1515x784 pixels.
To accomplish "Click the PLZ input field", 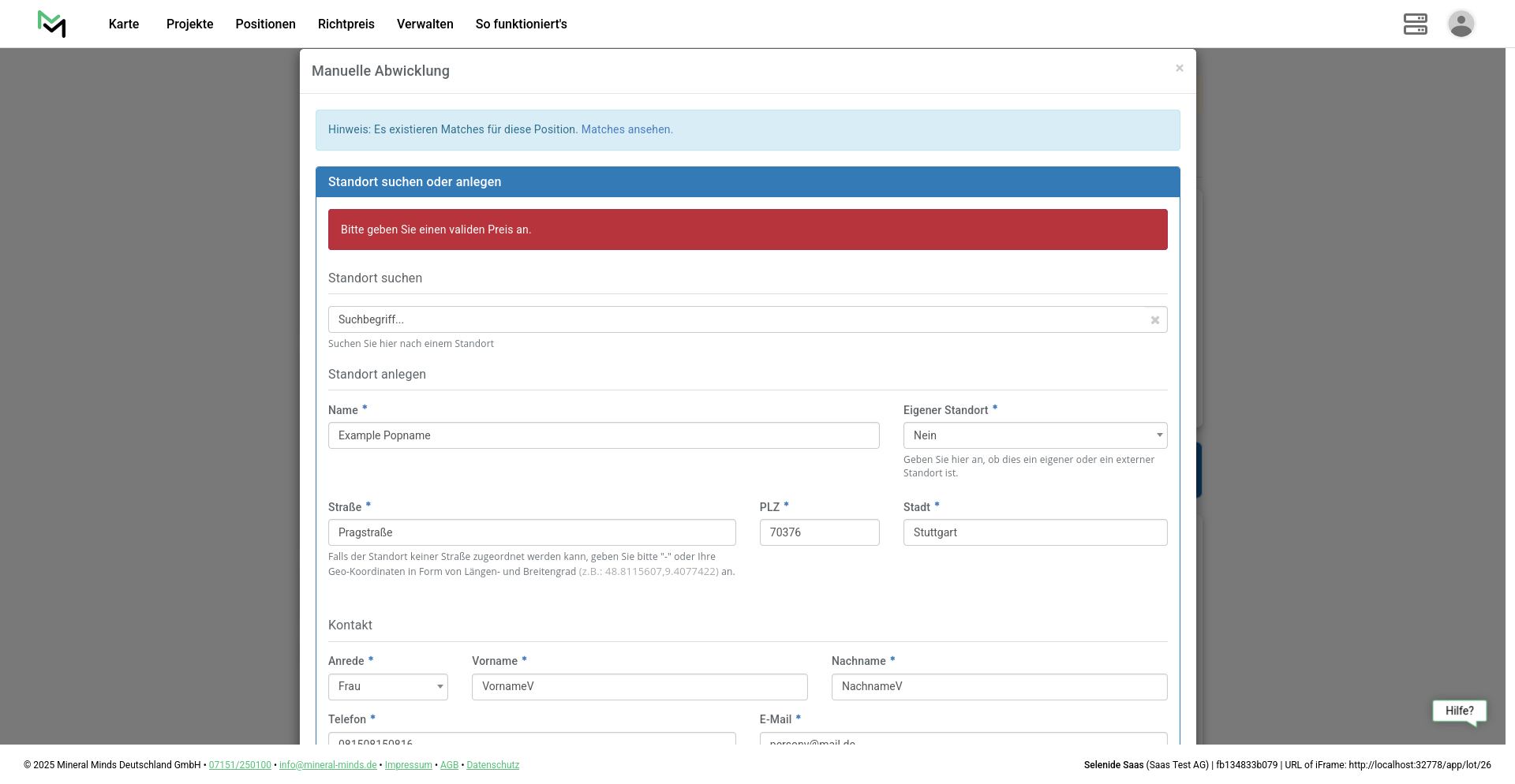I will [x=818, y=532].
